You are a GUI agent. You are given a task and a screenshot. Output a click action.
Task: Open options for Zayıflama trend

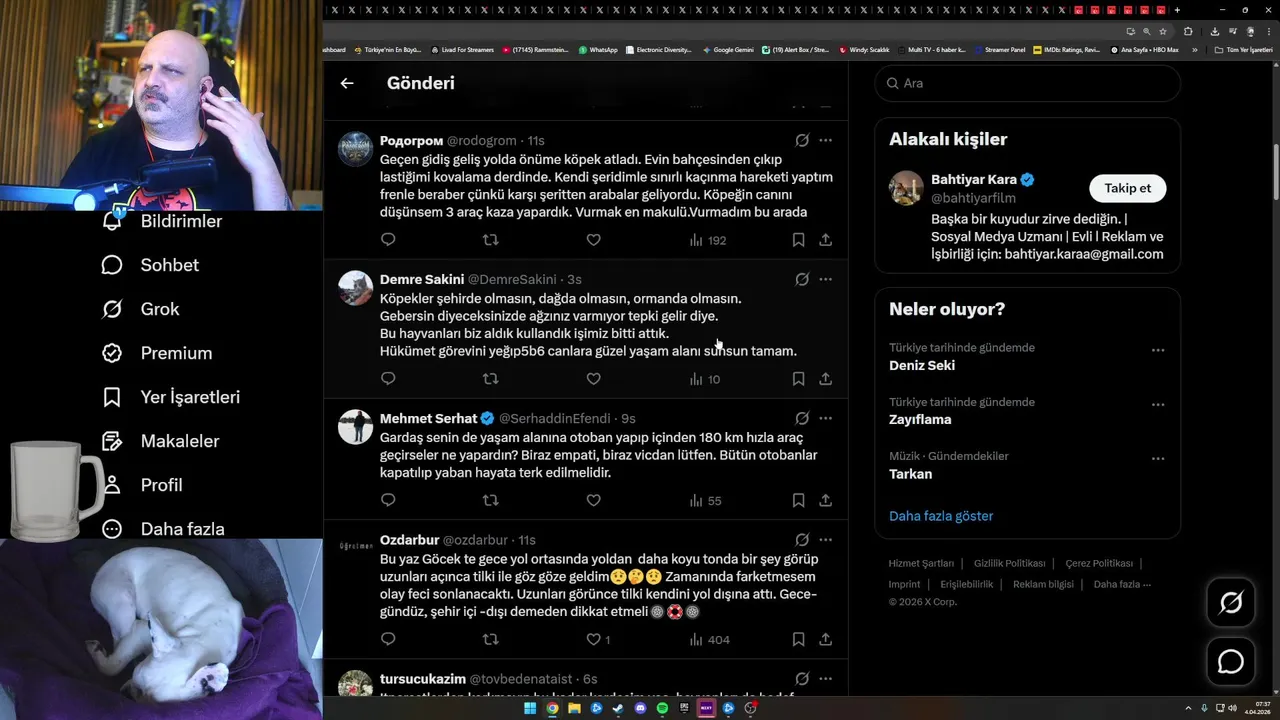(1158, 404)
